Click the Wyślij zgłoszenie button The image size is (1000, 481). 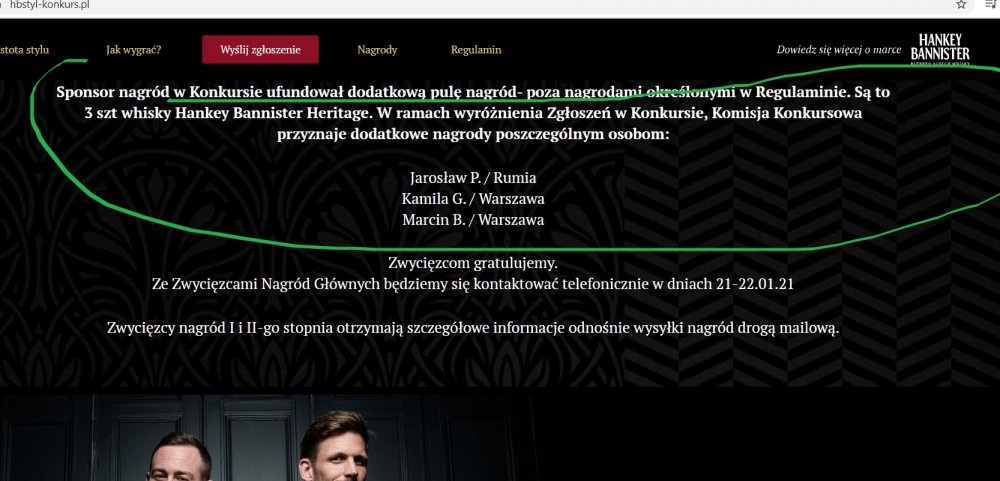[260, 49]
